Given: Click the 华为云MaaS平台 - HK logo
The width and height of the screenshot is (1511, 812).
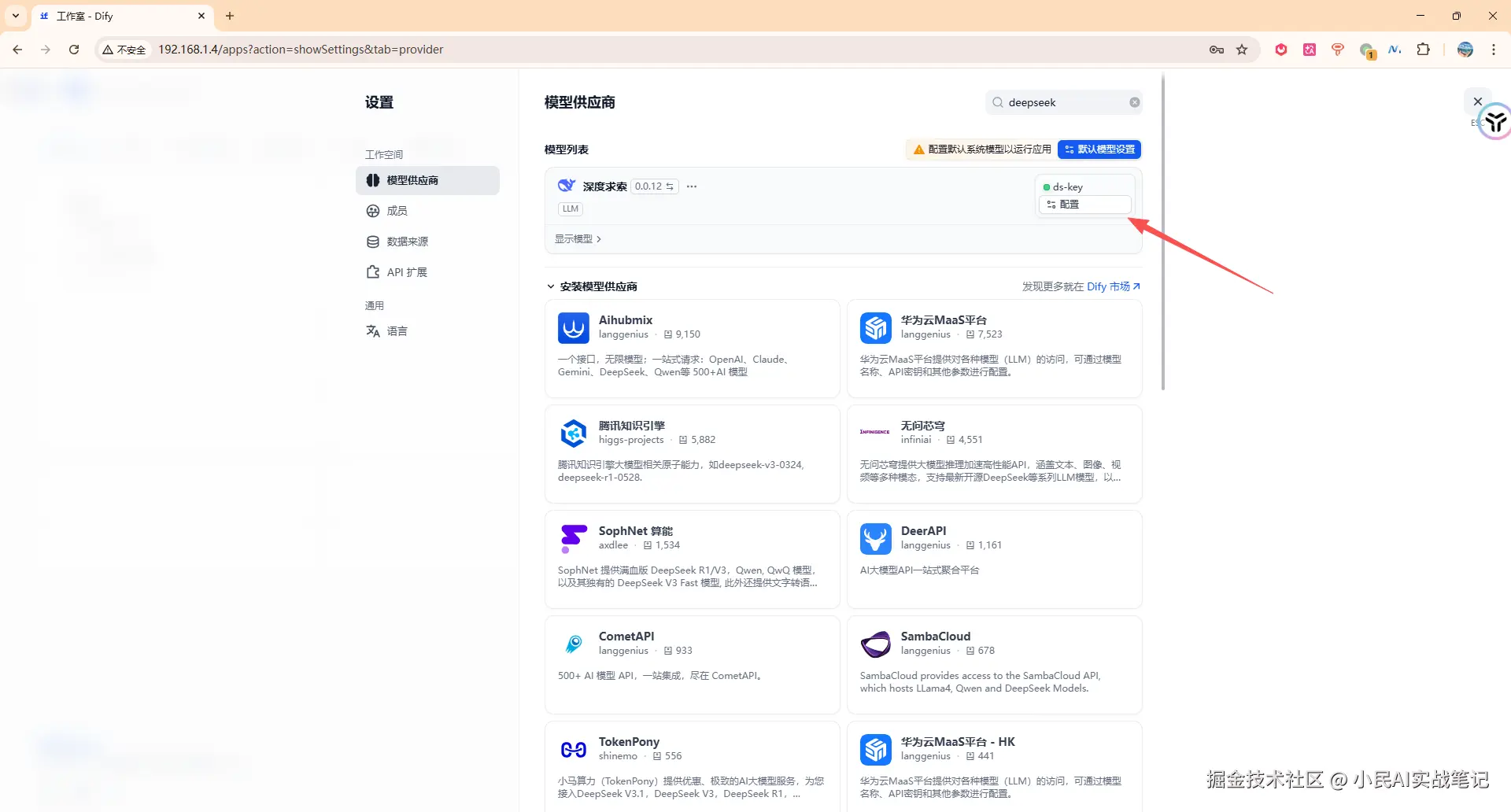Looking at the screenshot, I should pyautogui.click(x=876, y=750).
